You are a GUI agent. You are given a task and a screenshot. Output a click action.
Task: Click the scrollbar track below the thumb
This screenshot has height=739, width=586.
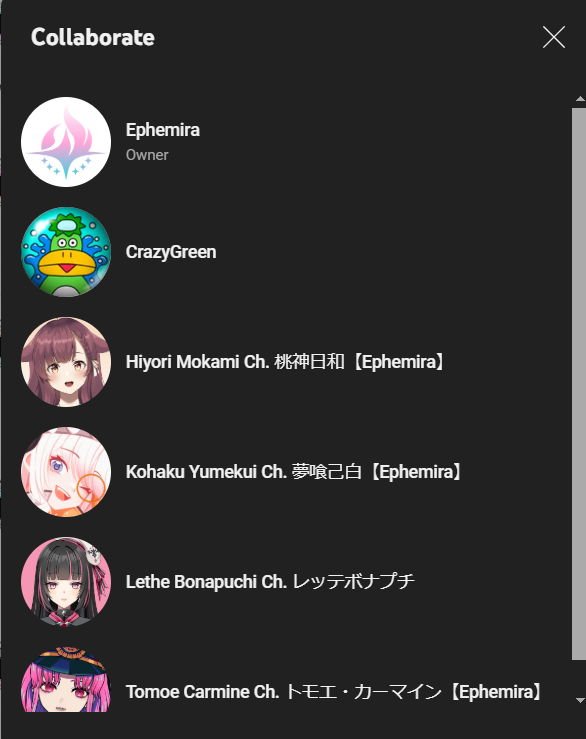tap(579, 678)
